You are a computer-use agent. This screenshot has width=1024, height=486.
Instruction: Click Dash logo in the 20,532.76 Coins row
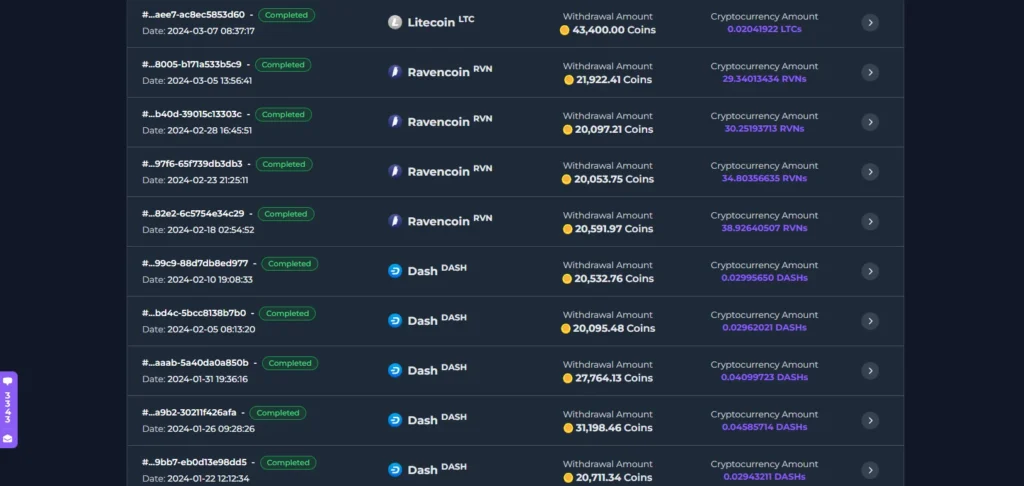(395, 270)
